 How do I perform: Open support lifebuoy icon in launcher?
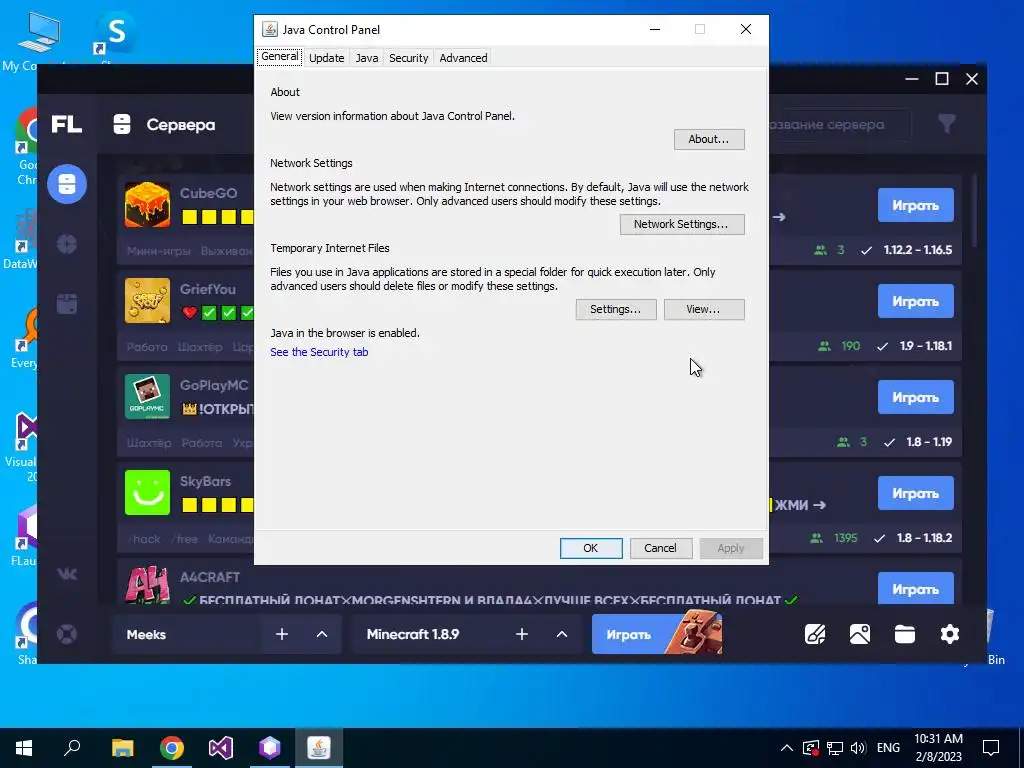click(x=67, y=634)
